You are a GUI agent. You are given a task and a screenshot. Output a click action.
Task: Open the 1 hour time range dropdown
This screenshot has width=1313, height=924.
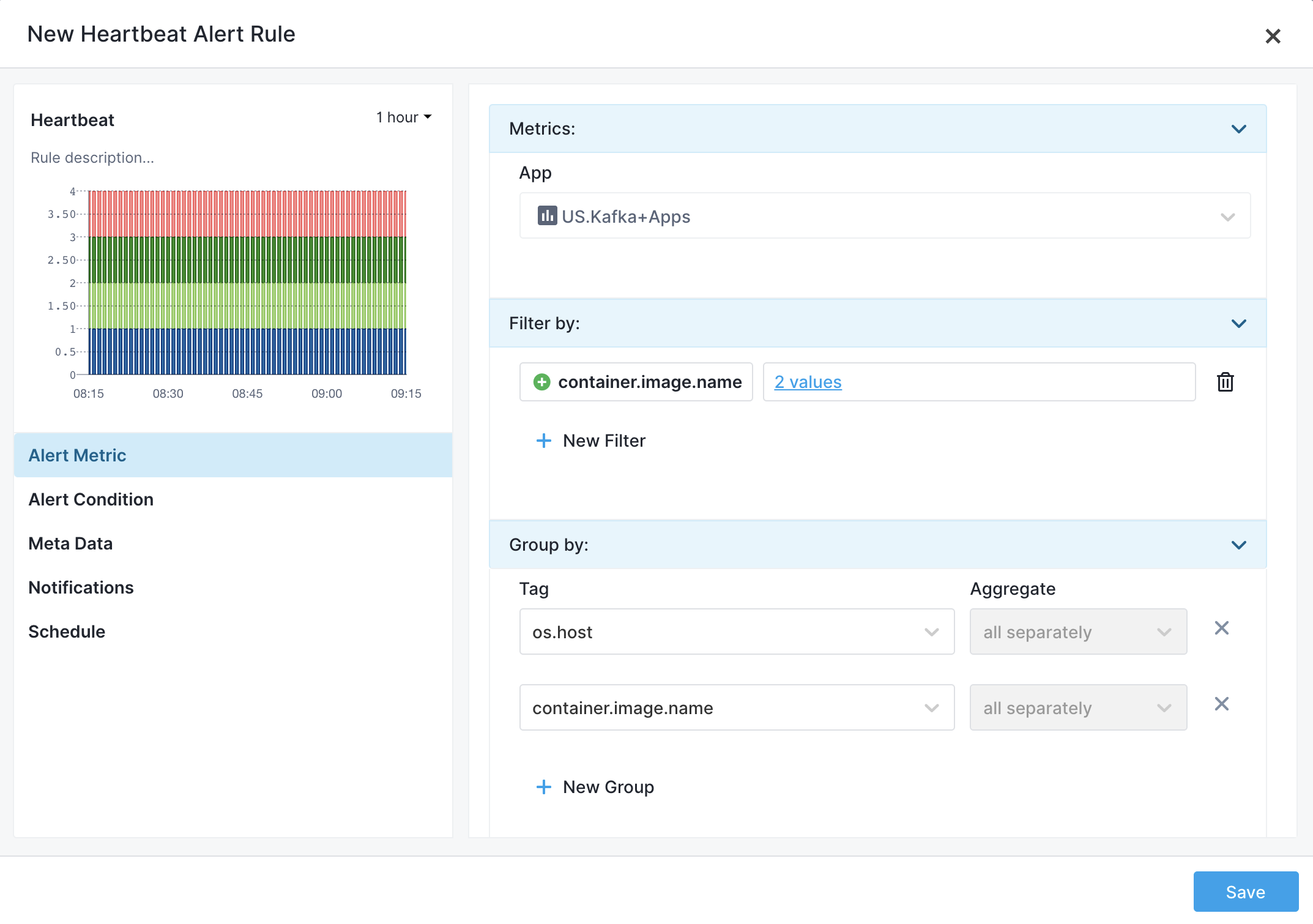coord(404,117)
